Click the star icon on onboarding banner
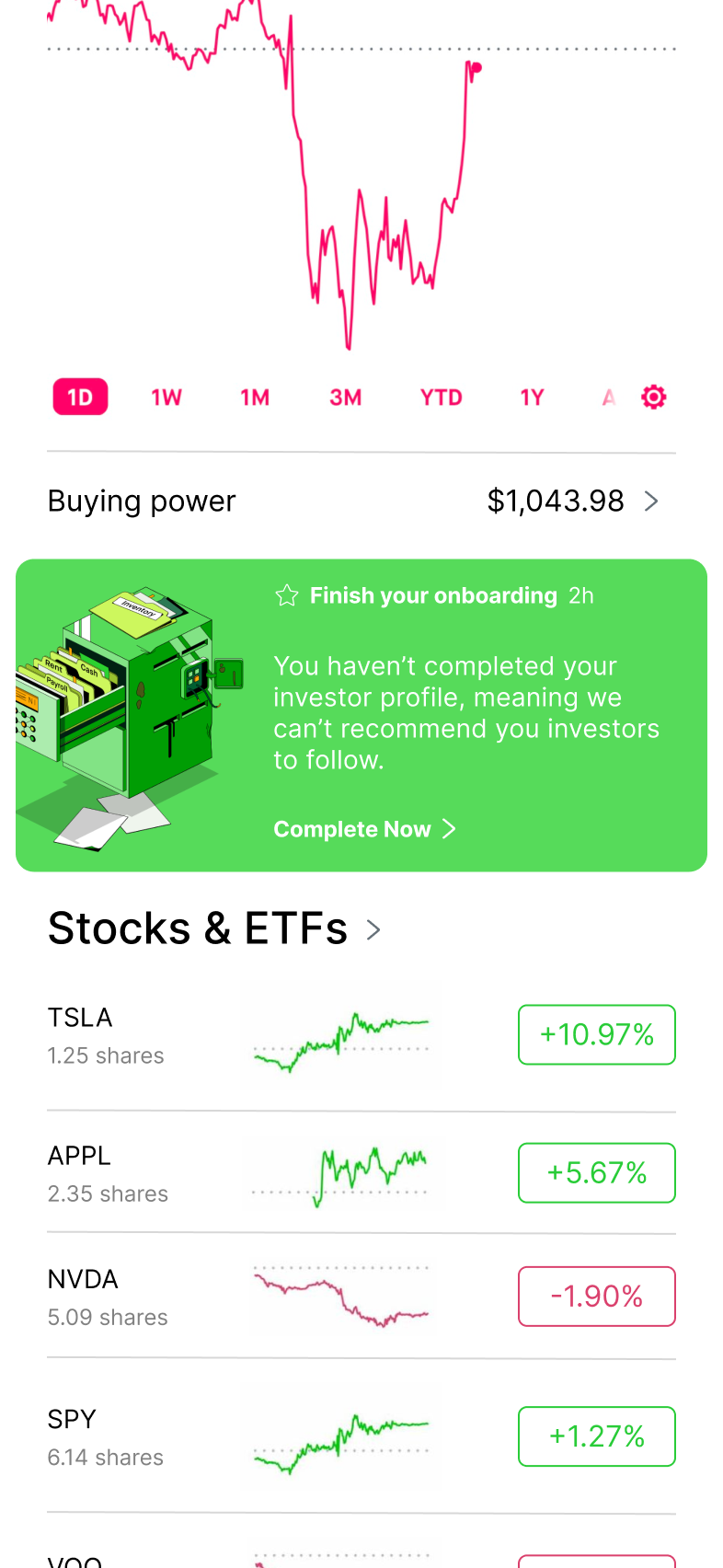Image resolution: width=723 pixels, height=1568 pixels. (x=287, y=595)
